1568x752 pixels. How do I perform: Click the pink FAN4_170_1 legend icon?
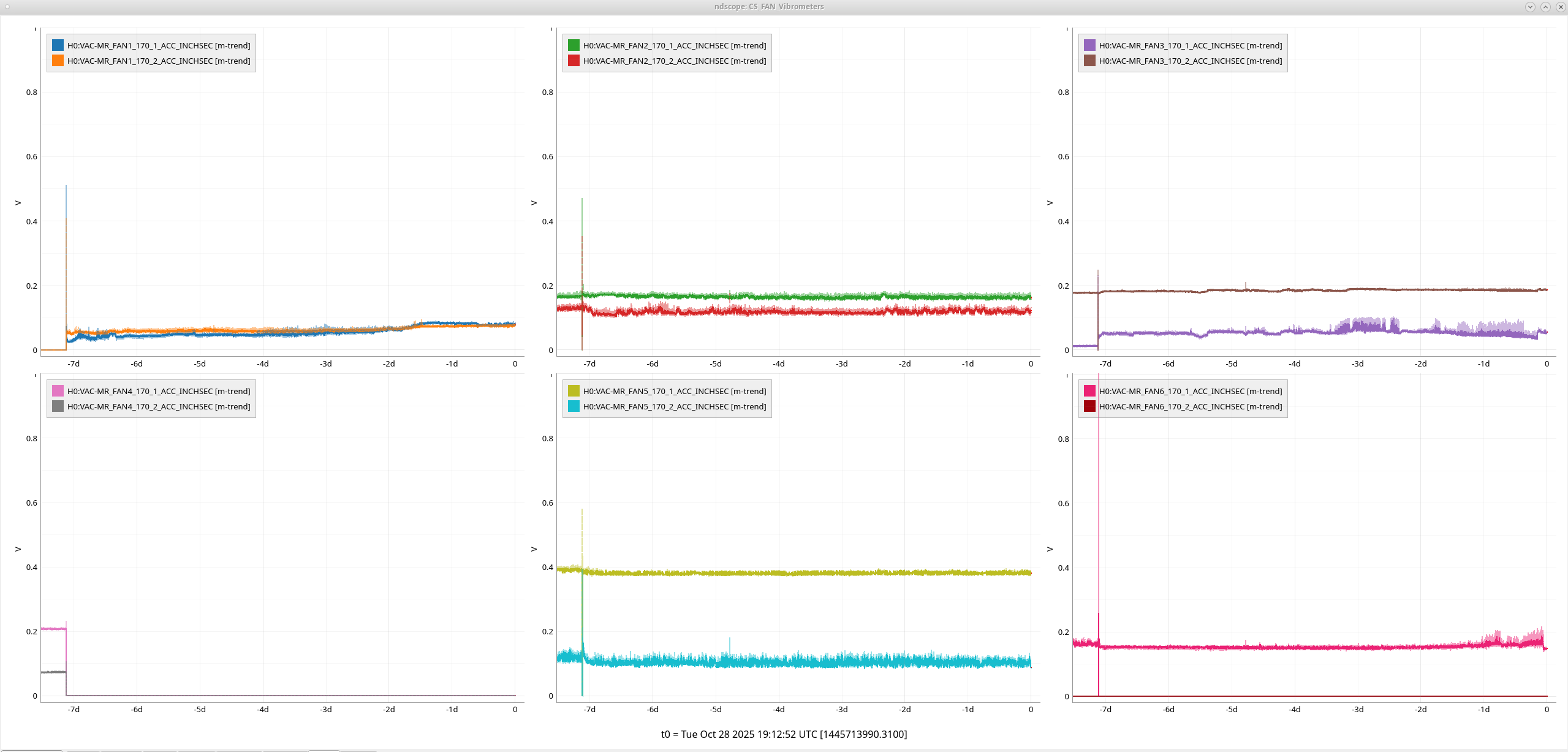click(x=58, y=391)
